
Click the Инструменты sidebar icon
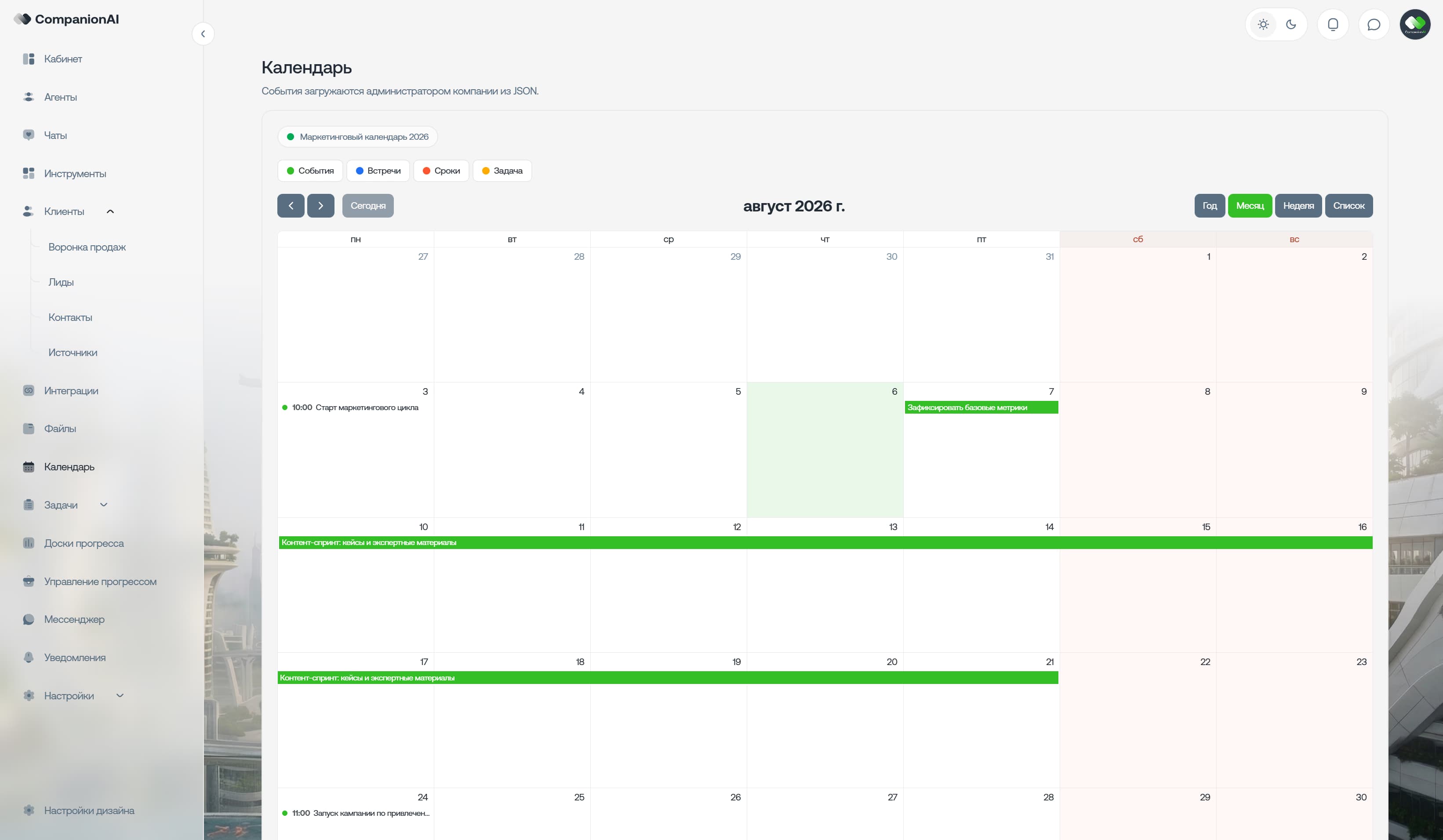[x=29, y=174]
